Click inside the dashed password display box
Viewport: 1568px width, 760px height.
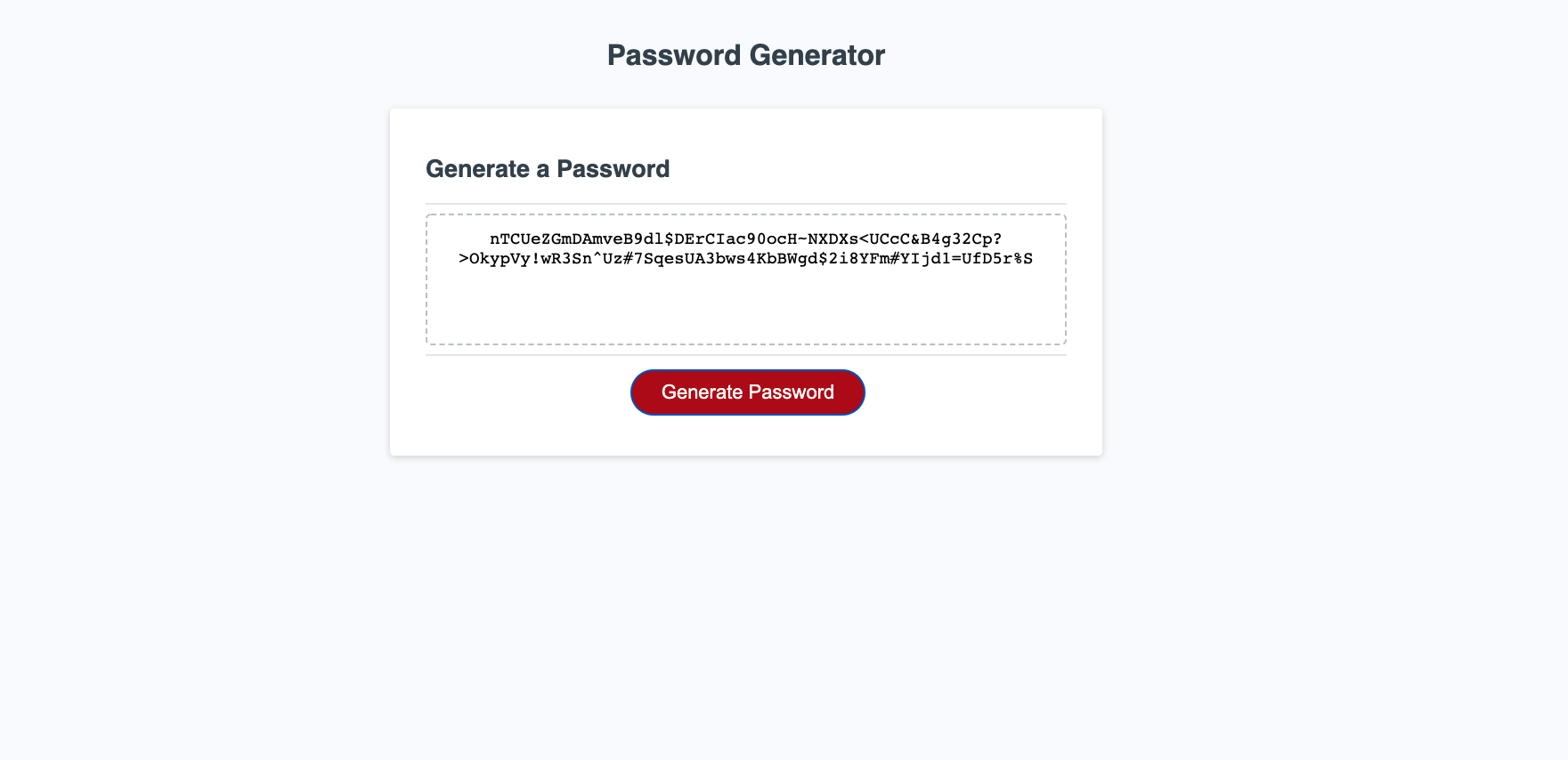[x=746, y=280]
